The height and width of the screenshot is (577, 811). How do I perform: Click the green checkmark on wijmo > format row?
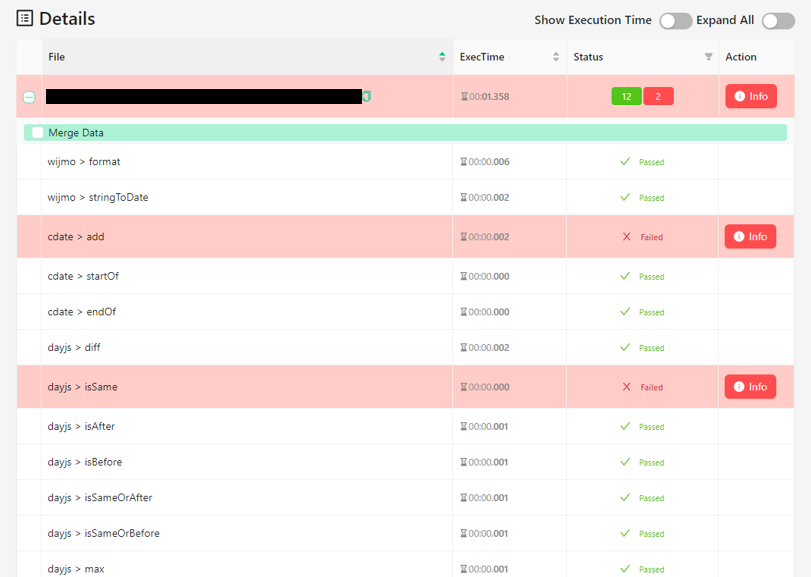625,159
